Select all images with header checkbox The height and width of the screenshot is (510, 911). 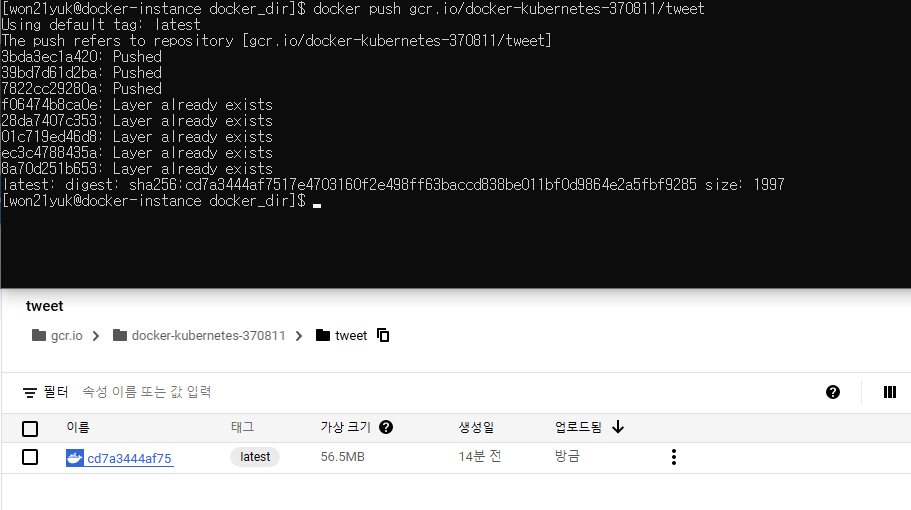[30, 429]
